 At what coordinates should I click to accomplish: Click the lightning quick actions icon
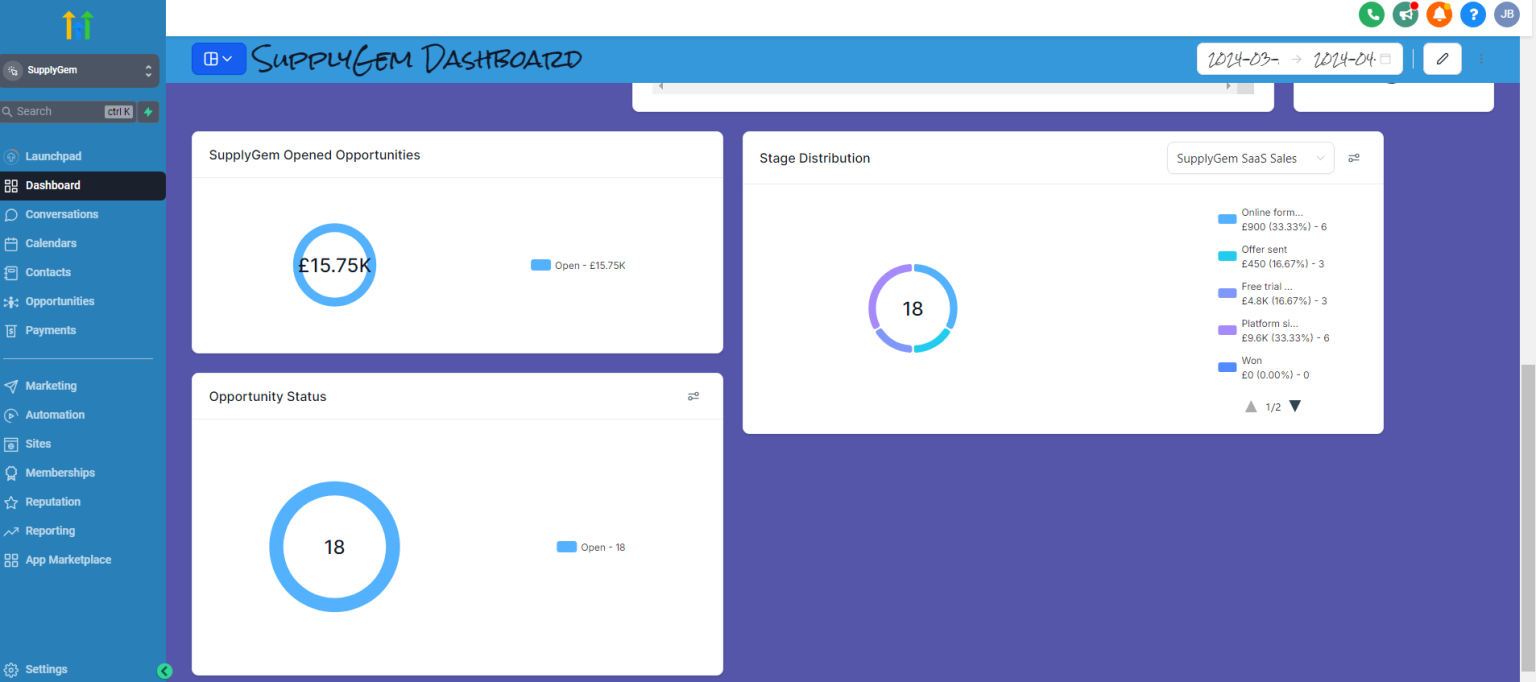coord(149,112)
